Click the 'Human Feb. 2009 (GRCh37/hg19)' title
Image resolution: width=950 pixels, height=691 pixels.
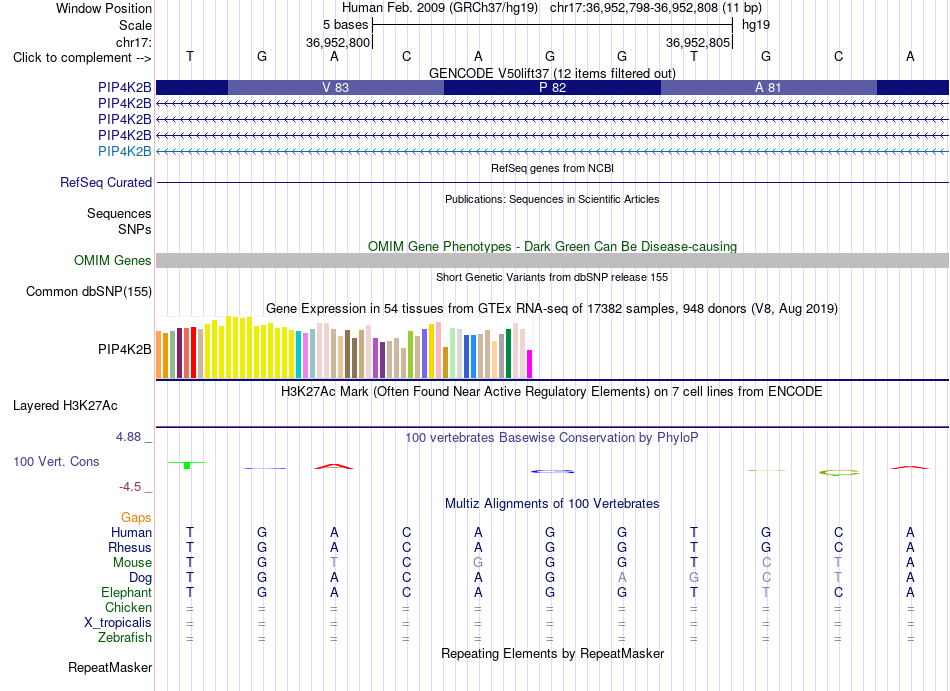(440, 8)
